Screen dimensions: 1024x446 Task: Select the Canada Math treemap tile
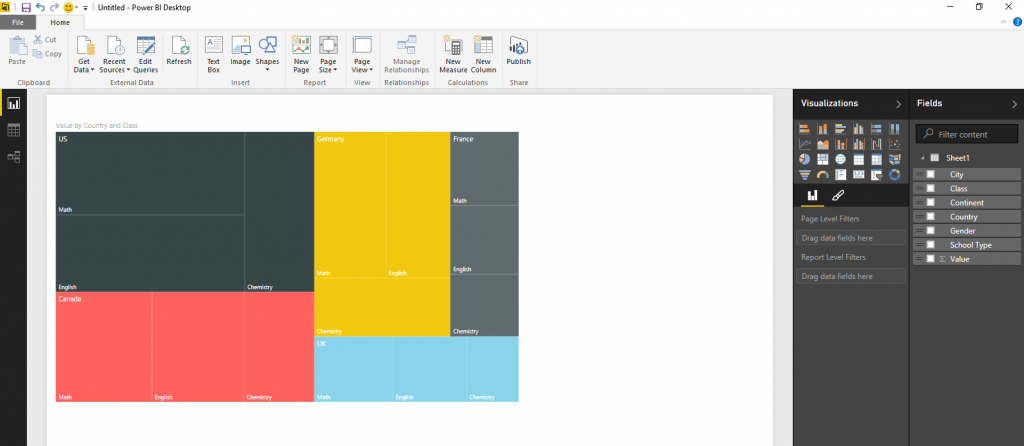(104, 347)
